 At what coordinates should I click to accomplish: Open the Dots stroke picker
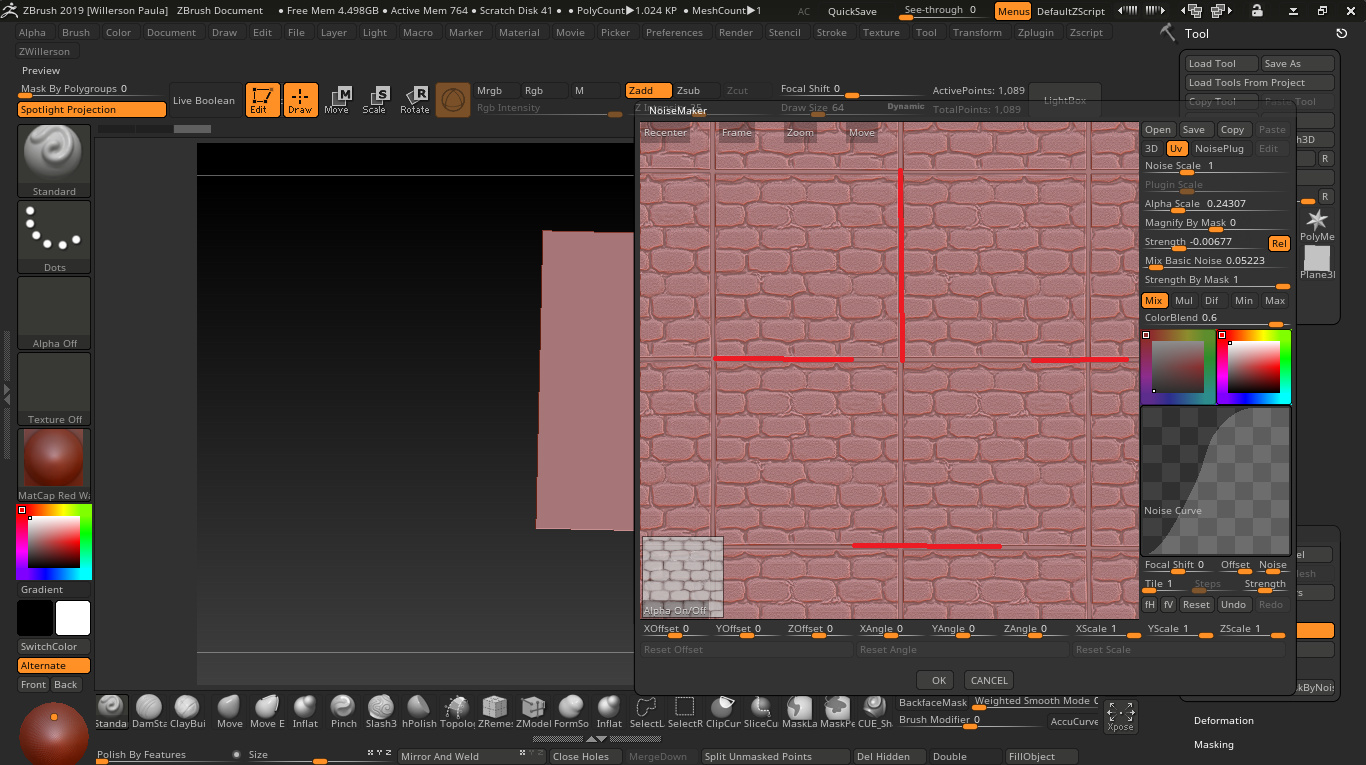[x=54, y=237]
